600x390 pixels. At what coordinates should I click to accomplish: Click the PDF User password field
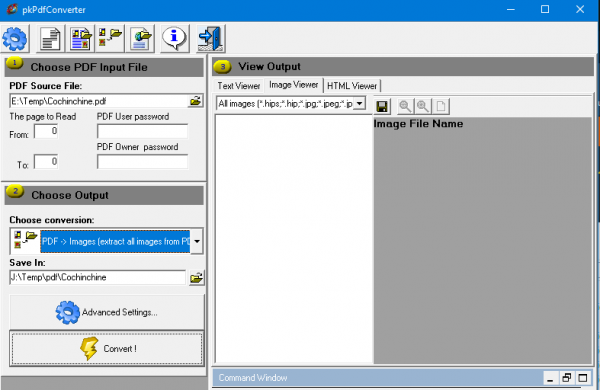142,131
